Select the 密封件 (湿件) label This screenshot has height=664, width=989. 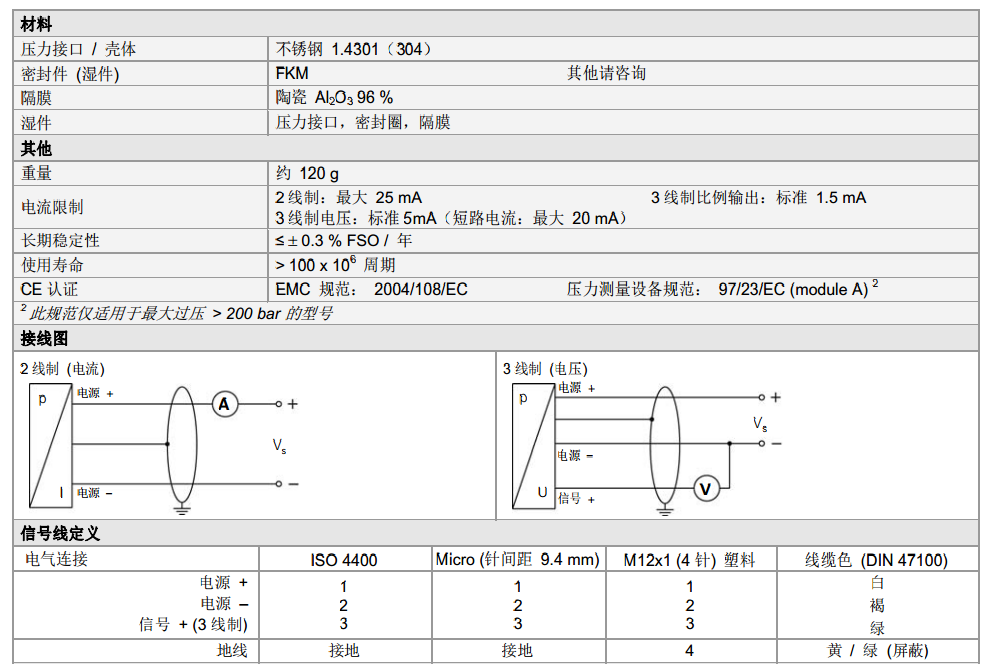(x=70, y=74)
